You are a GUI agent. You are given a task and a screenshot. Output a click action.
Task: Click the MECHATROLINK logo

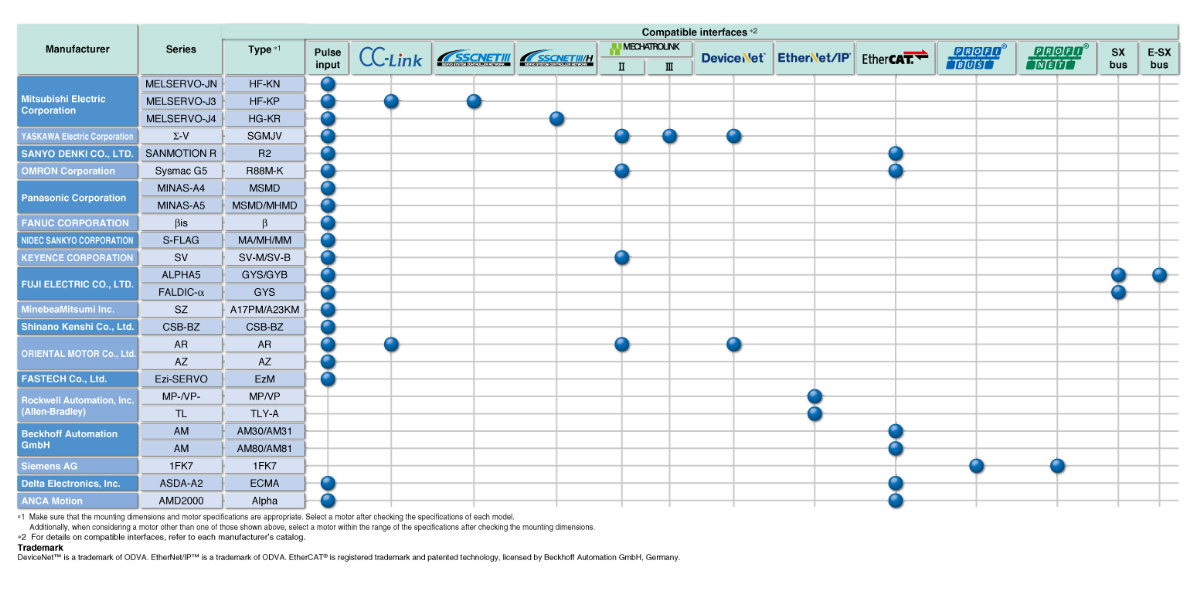[645, 48]
